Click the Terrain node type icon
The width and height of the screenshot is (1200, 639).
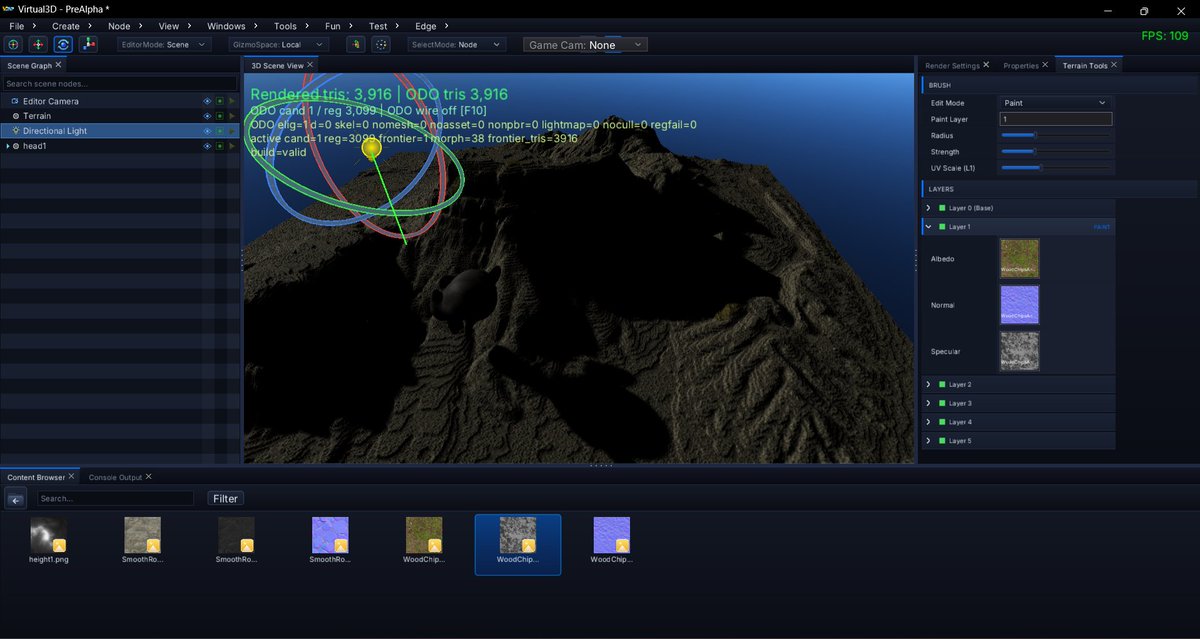coord(15,116)
